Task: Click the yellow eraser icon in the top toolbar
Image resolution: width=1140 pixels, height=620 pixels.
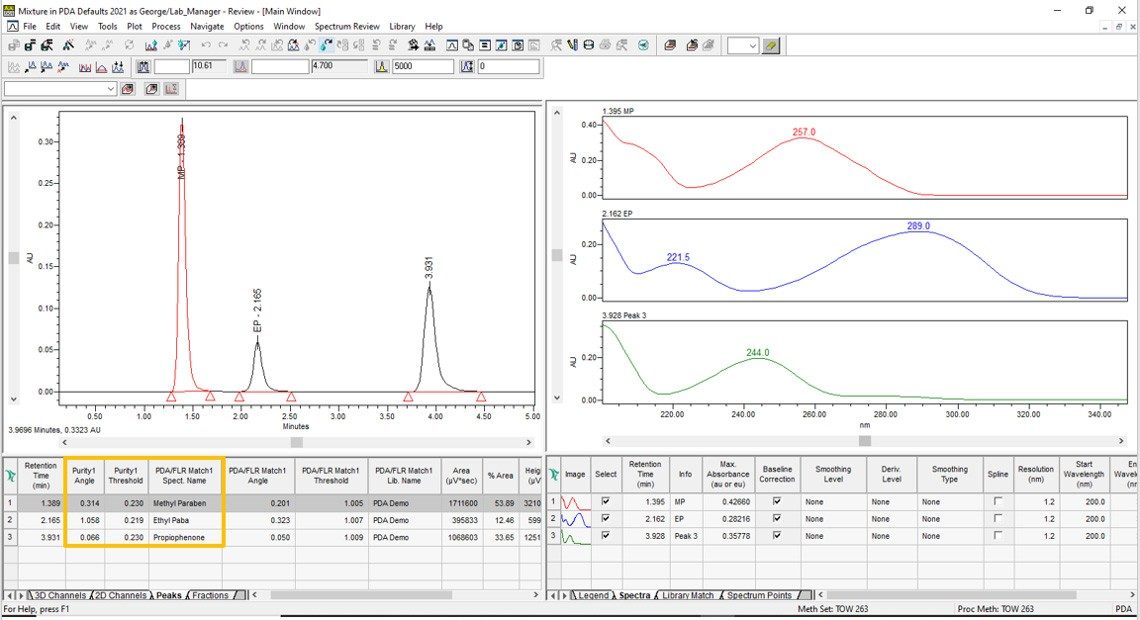Action: (771, 46)
